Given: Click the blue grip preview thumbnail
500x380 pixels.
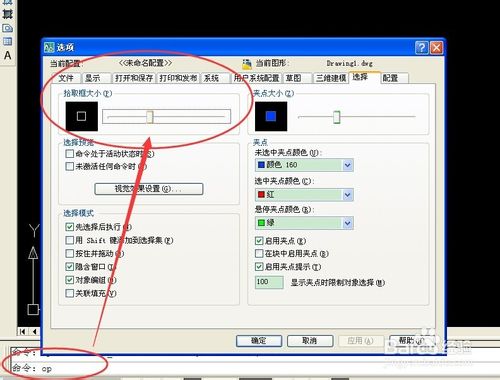Looking at the screenshot, I should pyautogui.click(x=271, y=116).
